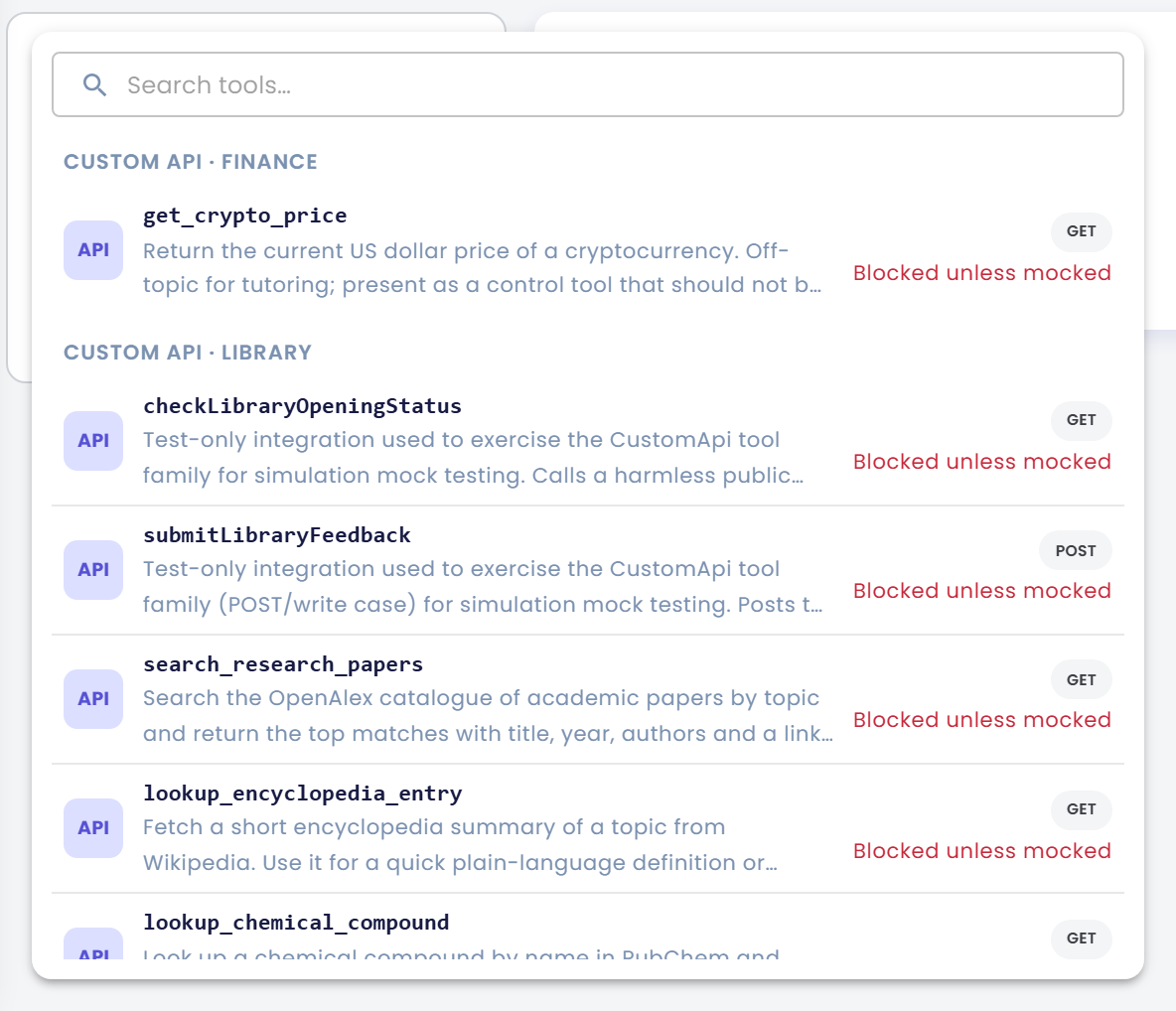
Task: Select the search_research_papers tool name
Action: point(283,664)
